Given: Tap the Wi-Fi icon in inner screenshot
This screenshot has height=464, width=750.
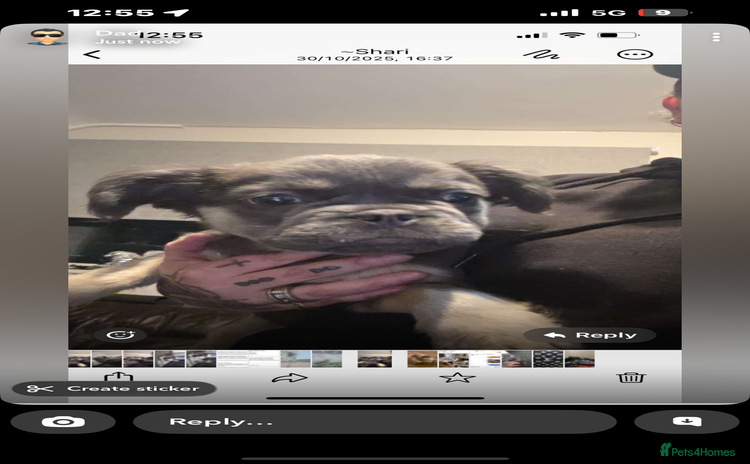Looking at the screenshot, I should (572, 35).
